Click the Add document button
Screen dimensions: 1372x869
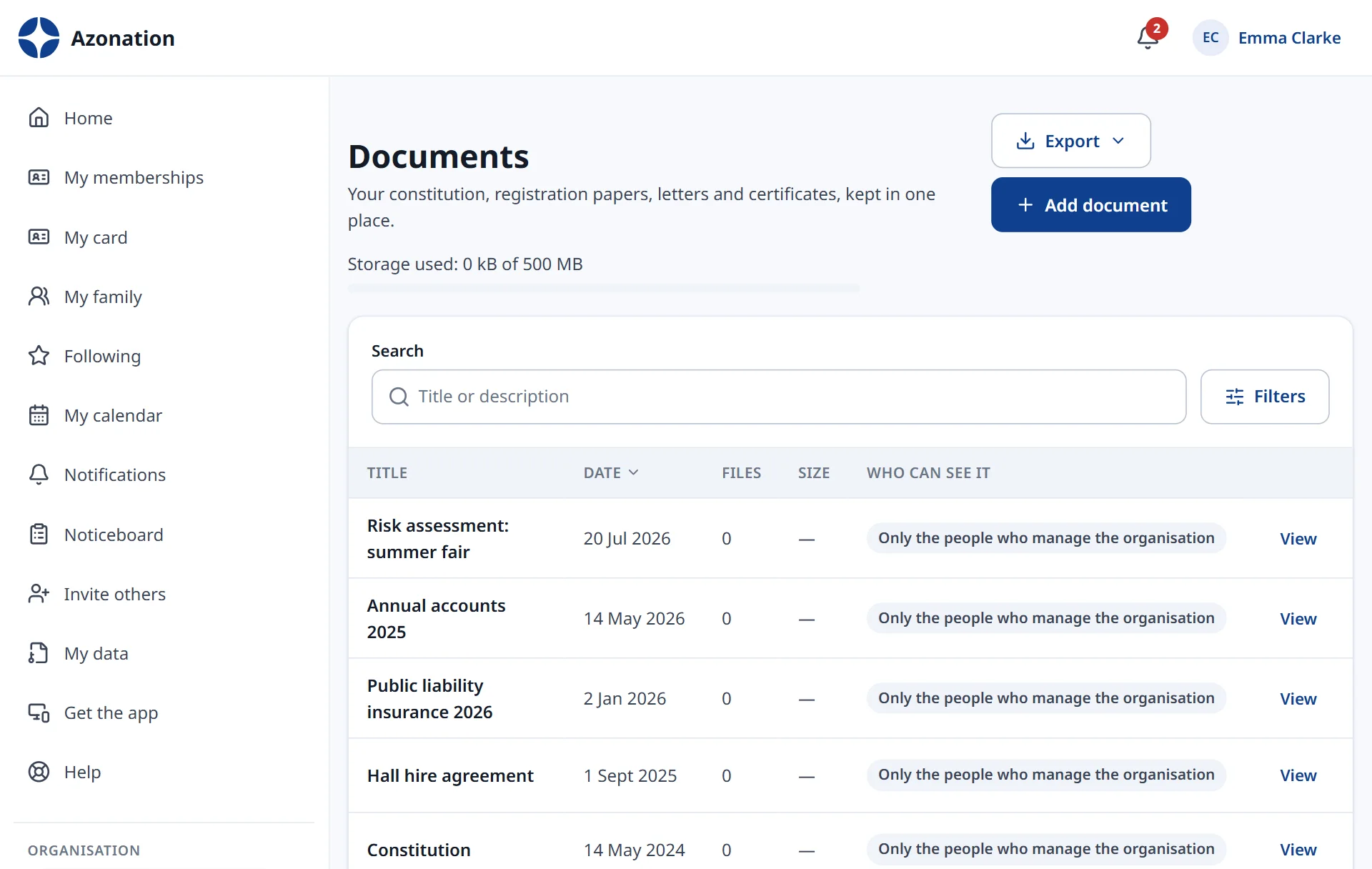1090,205
